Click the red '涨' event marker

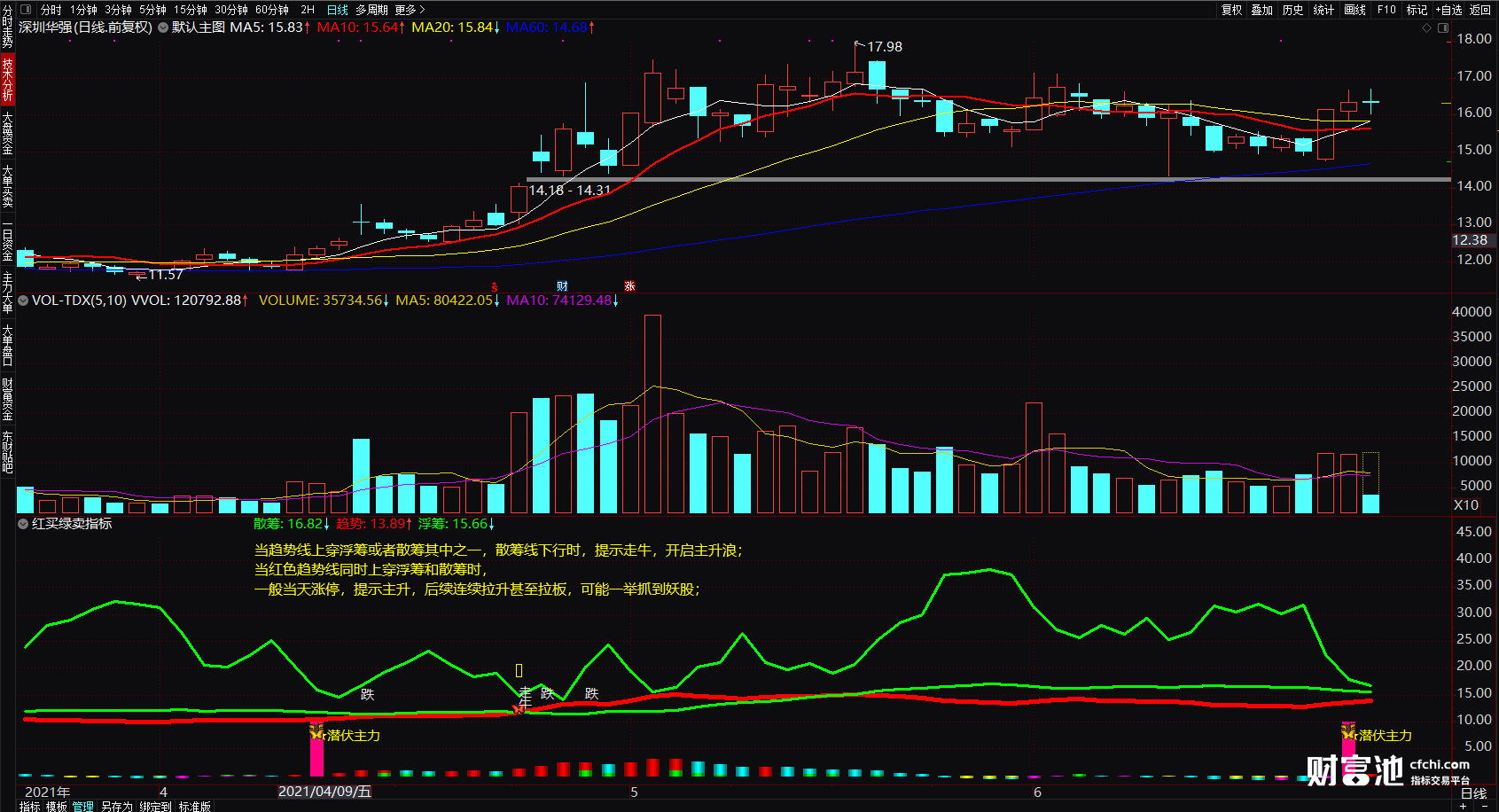point(629,286)
